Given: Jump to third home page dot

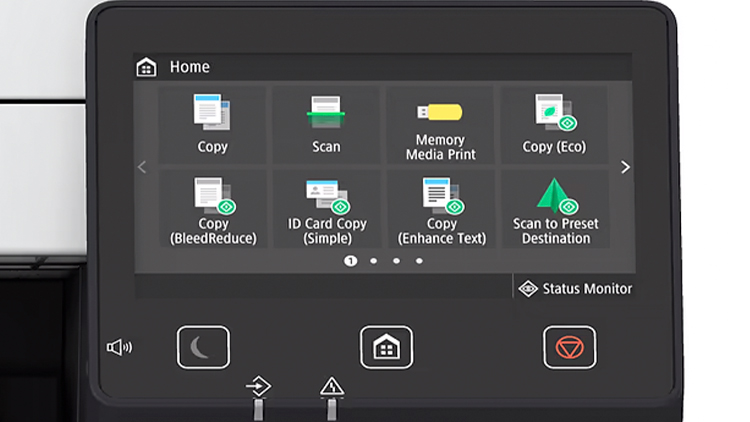Looking at the screenshot, I should click(x=396, y=261).
